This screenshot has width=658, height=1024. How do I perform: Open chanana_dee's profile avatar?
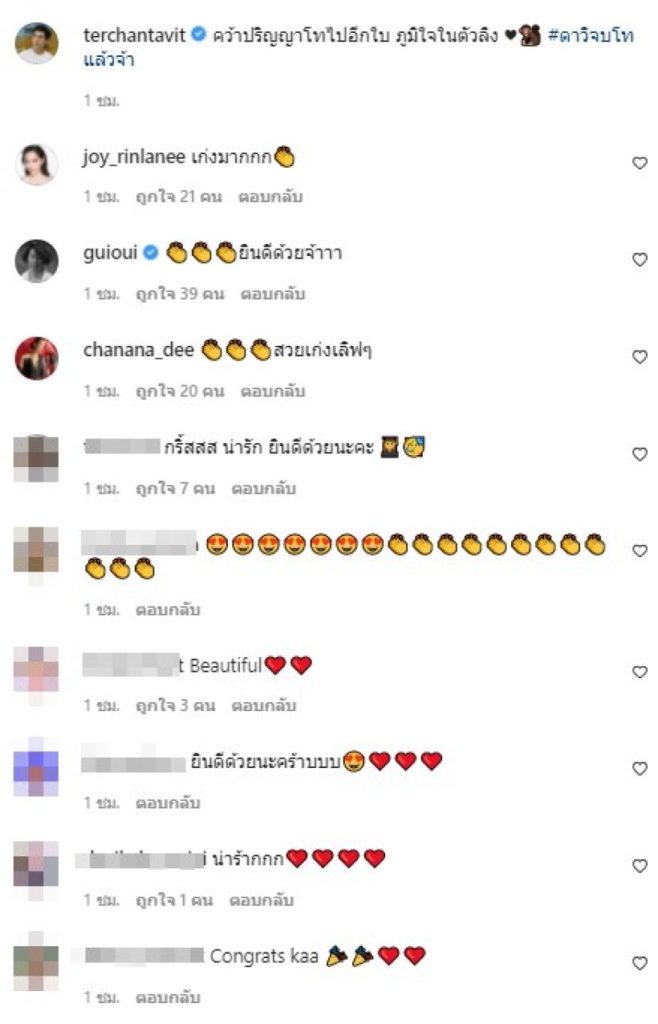37,358
